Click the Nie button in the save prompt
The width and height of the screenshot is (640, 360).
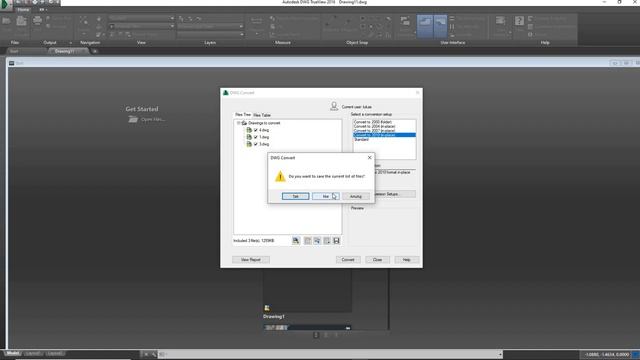click(x=326, y=196)
